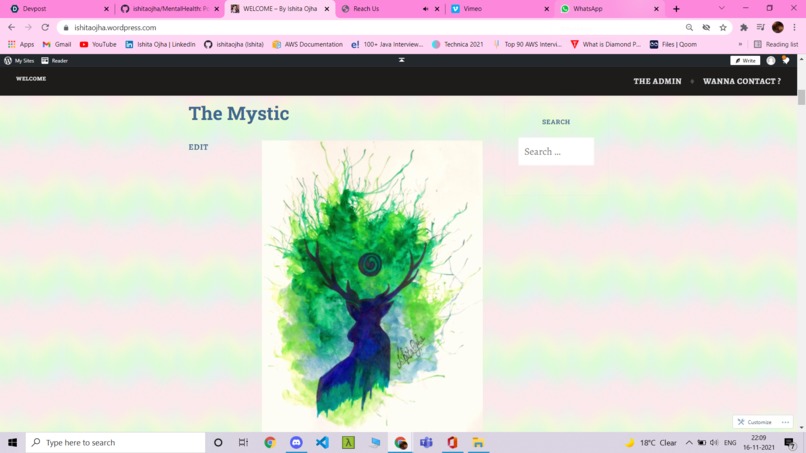Mute audio on the Reach Us tab

pyautogui.click(x=426, y=9)
